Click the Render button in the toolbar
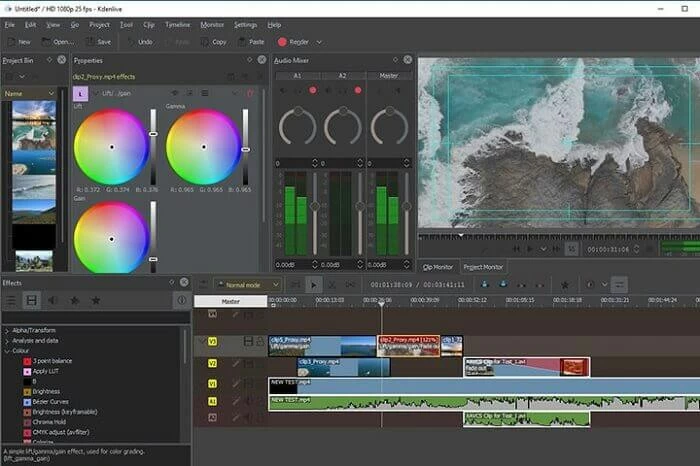 (x=291, y=42)
